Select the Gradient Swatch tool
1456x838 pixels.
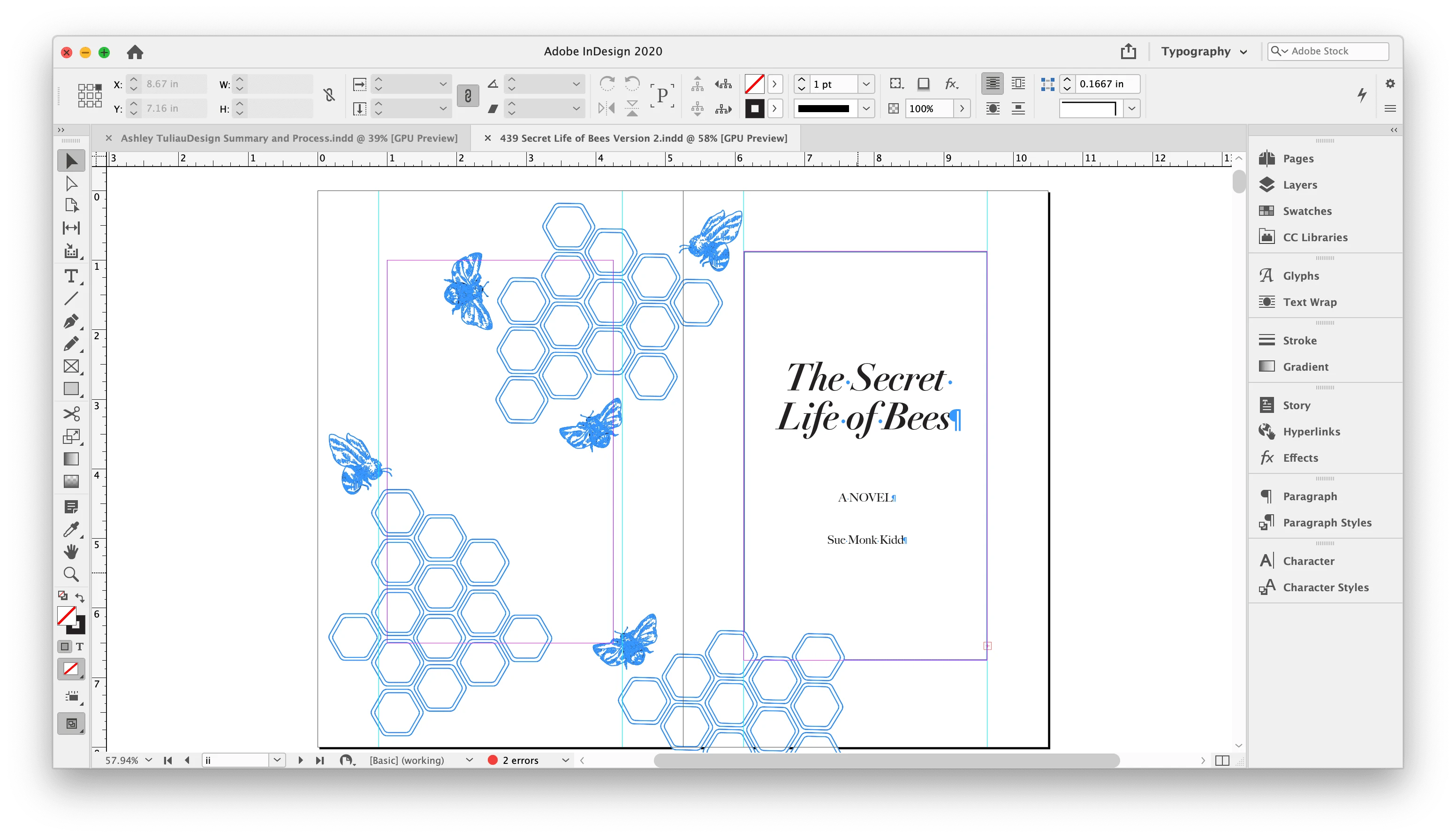point(71,459)
